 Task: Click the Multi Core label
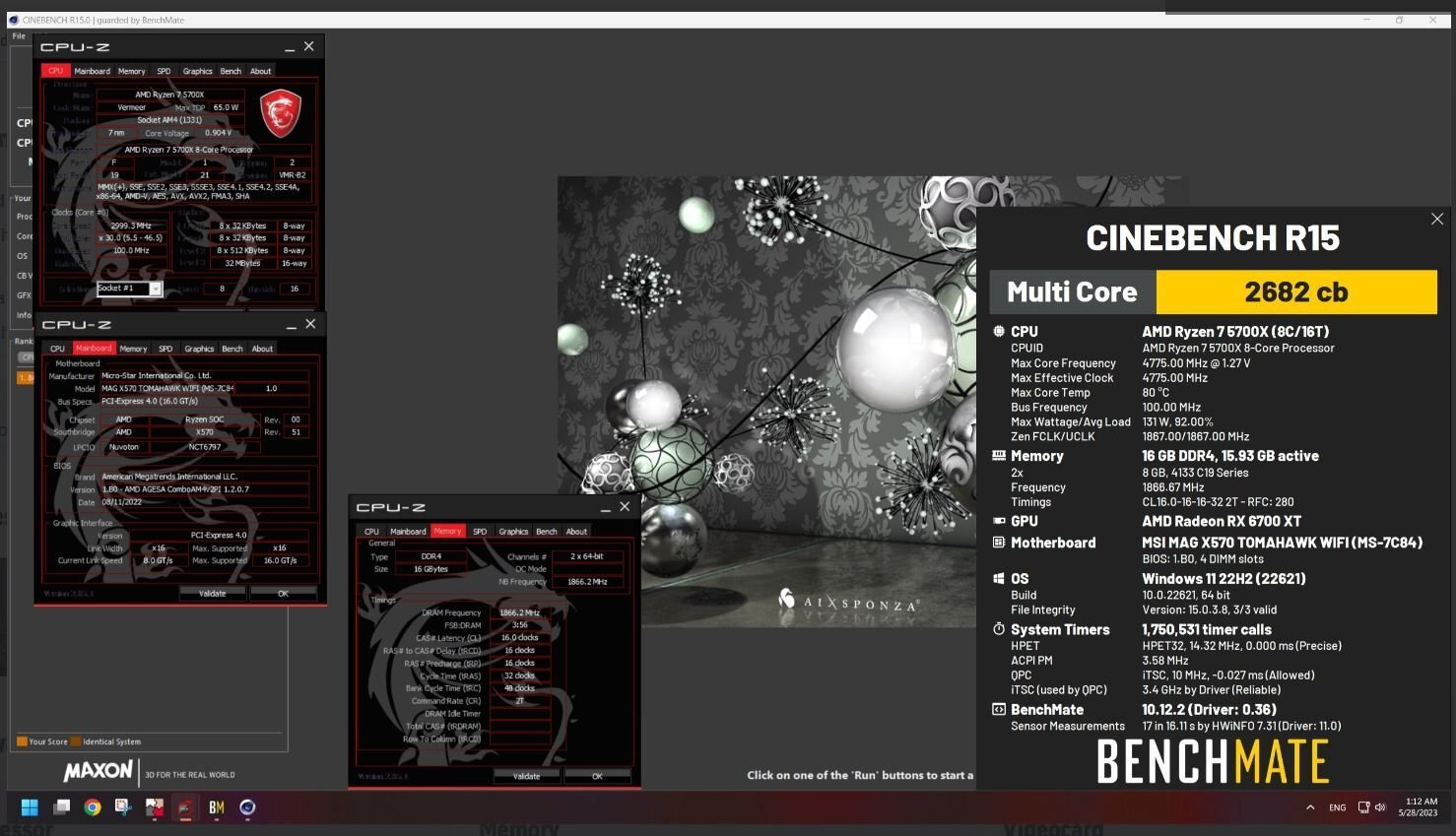point(1073,292)
